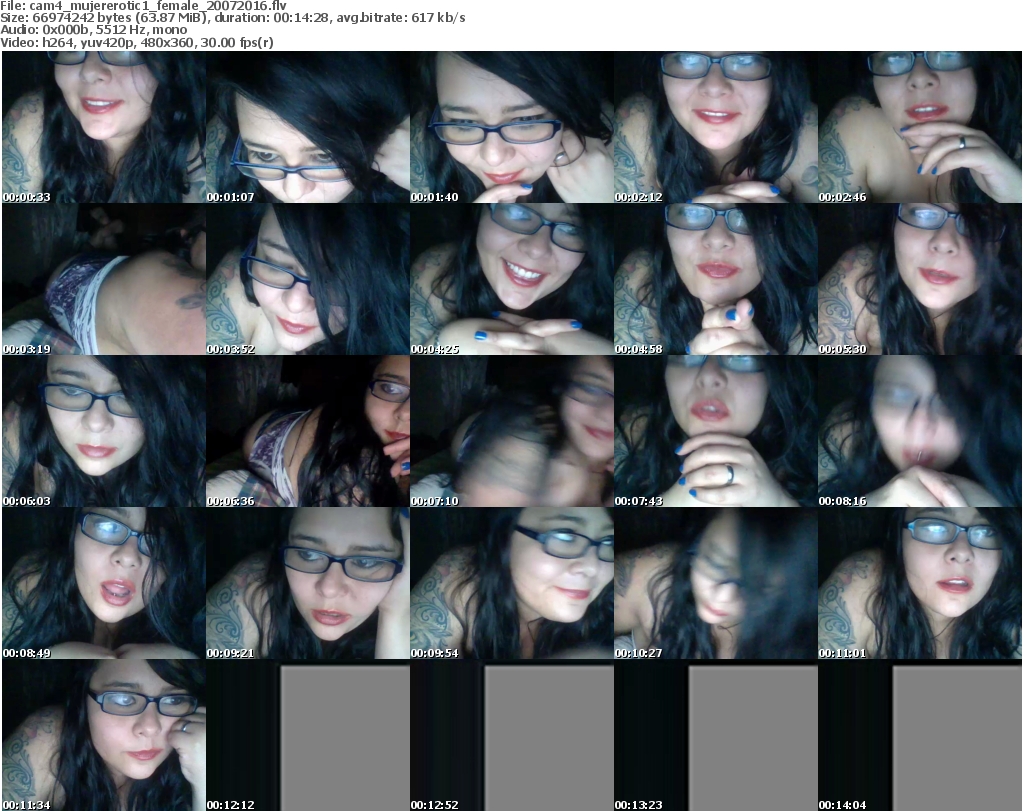Choose the gray frame stamped 00:12:52

coord(512,736)
